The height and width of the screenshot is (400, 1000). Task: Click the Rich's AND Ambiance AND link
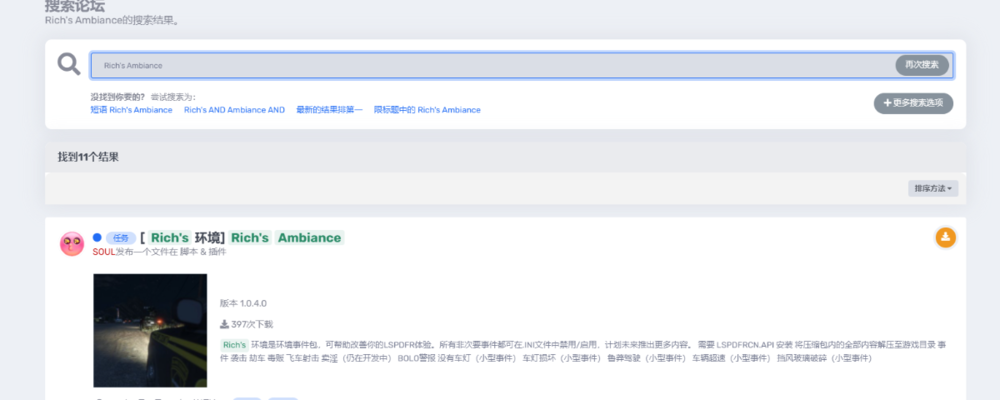[x=234, y=110]
